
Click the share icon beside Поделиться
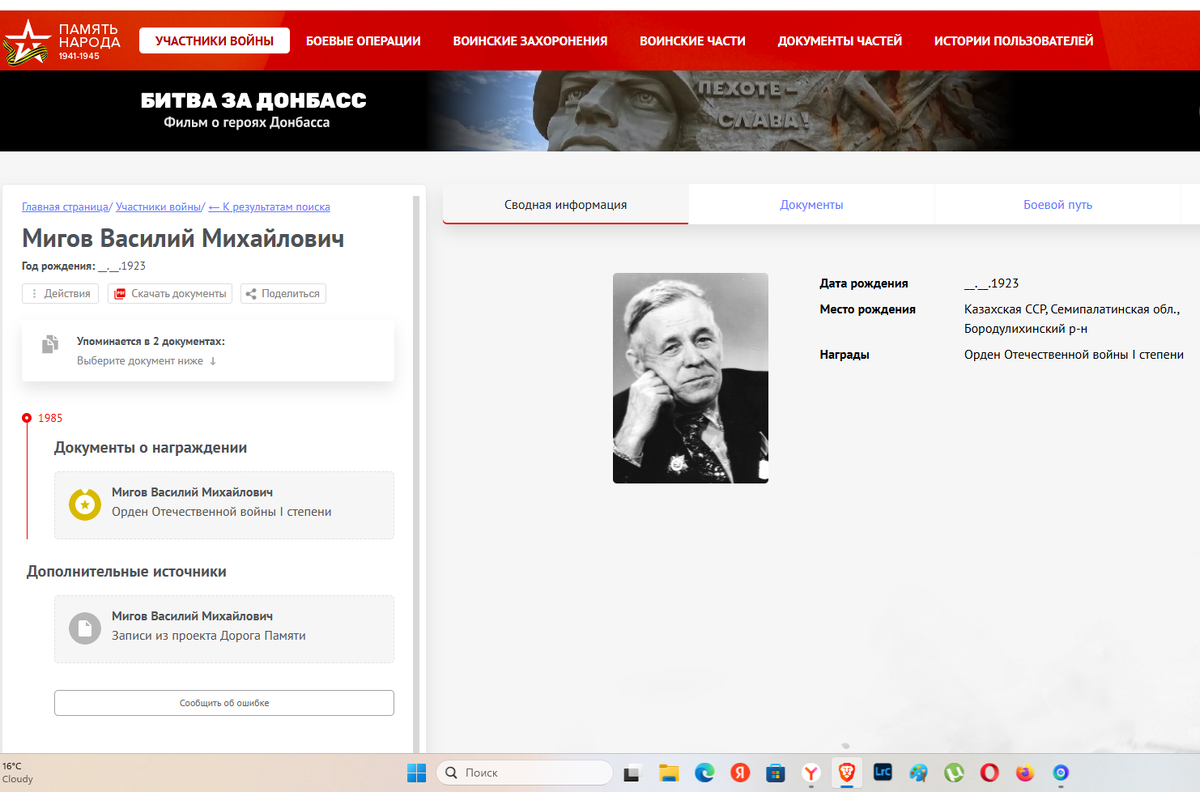251,294
